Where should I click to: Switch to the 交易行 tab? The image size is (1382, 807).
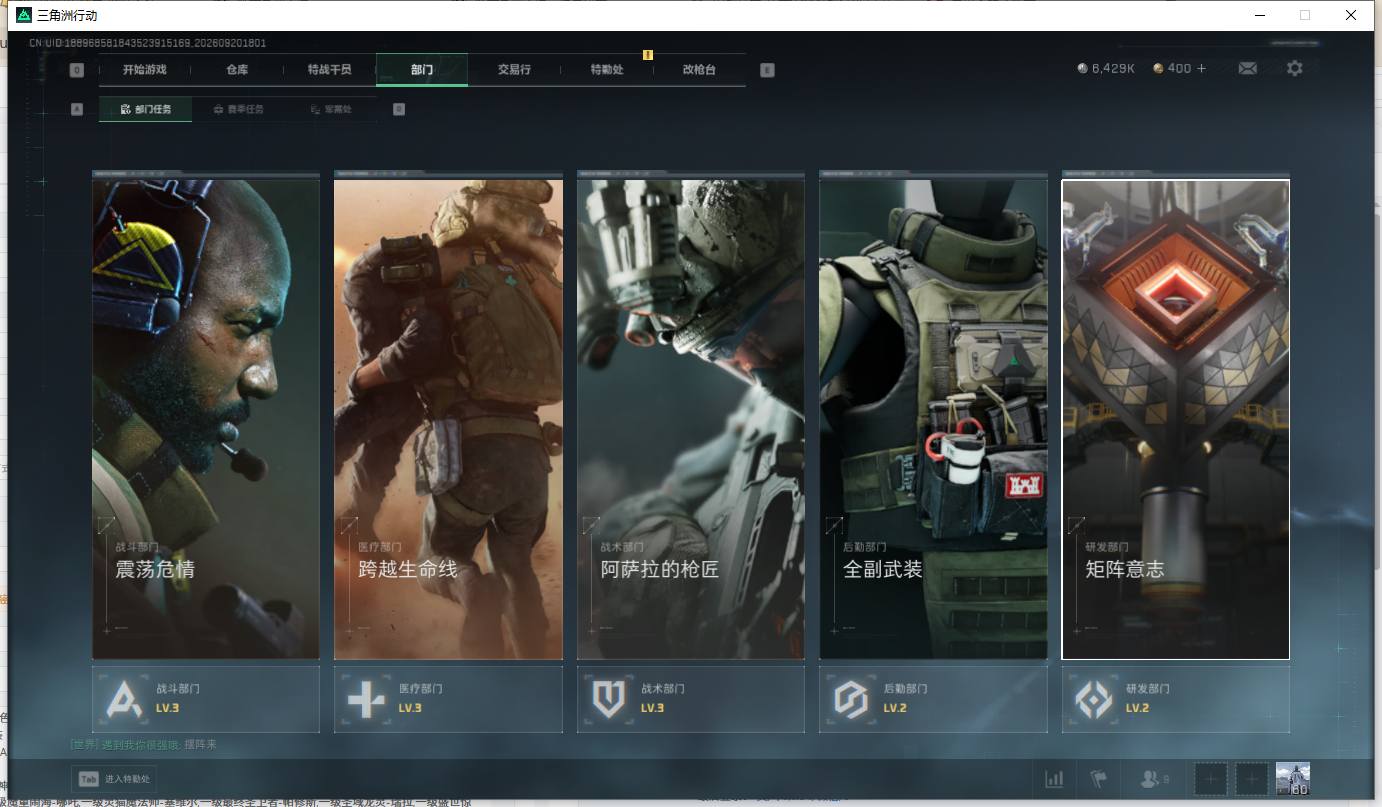click(514, 70)
